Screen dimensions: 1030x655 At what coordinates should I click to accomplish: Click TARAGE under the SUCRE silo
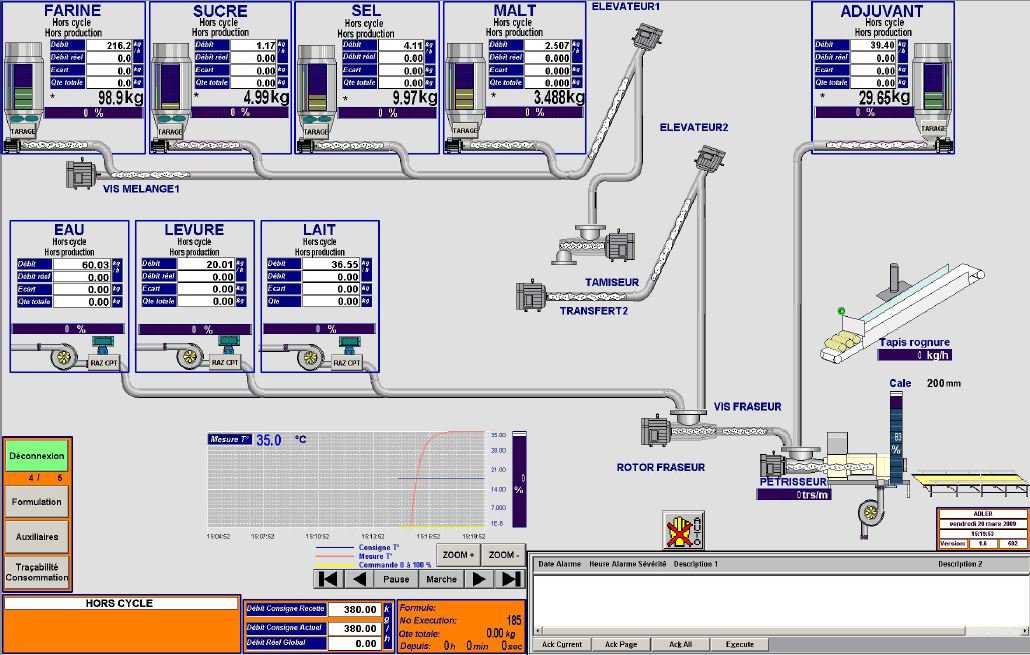[x=170, y=131]
